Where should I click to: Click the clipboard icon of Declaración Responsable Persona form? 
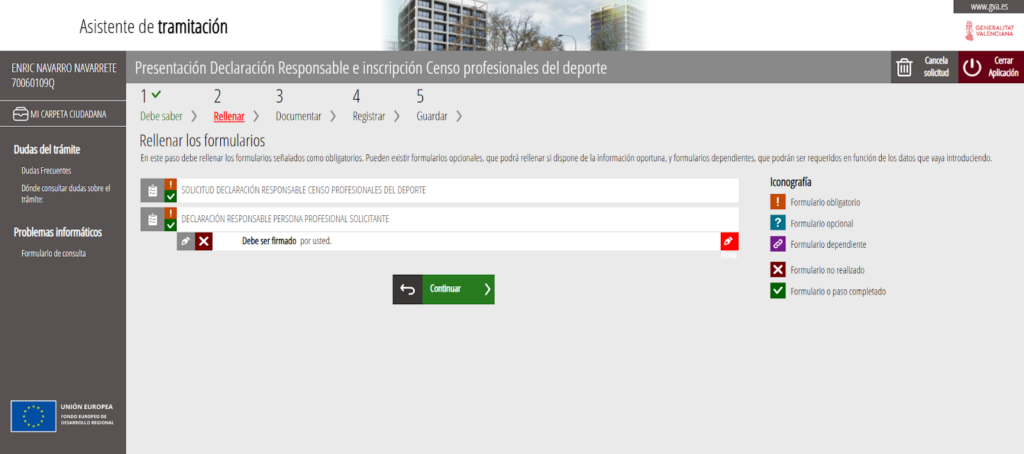pyautogui.click(x=151, y=219)
